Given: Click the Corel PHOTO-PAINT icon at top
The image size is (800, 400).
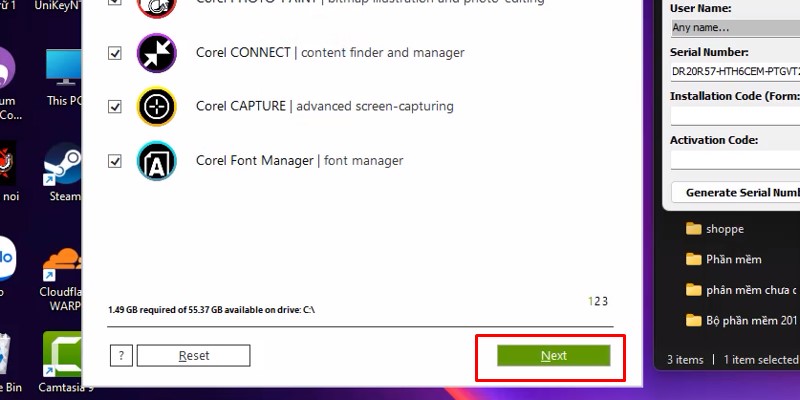Looking at the screenshot, I should tap(156, 6).
